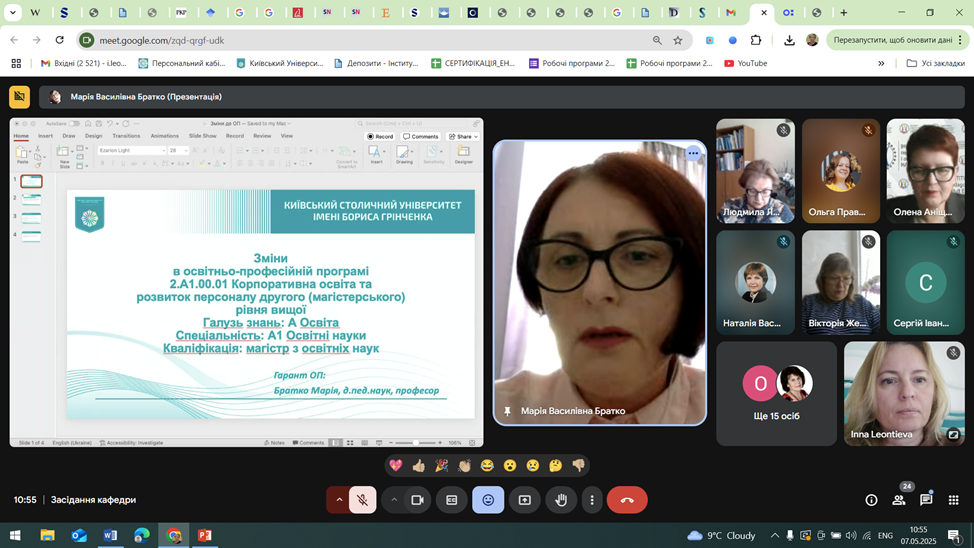The width and height of the screenshot is (974, 548).
Task: Open the Gmail inbox bookmark
Action: 83,63
